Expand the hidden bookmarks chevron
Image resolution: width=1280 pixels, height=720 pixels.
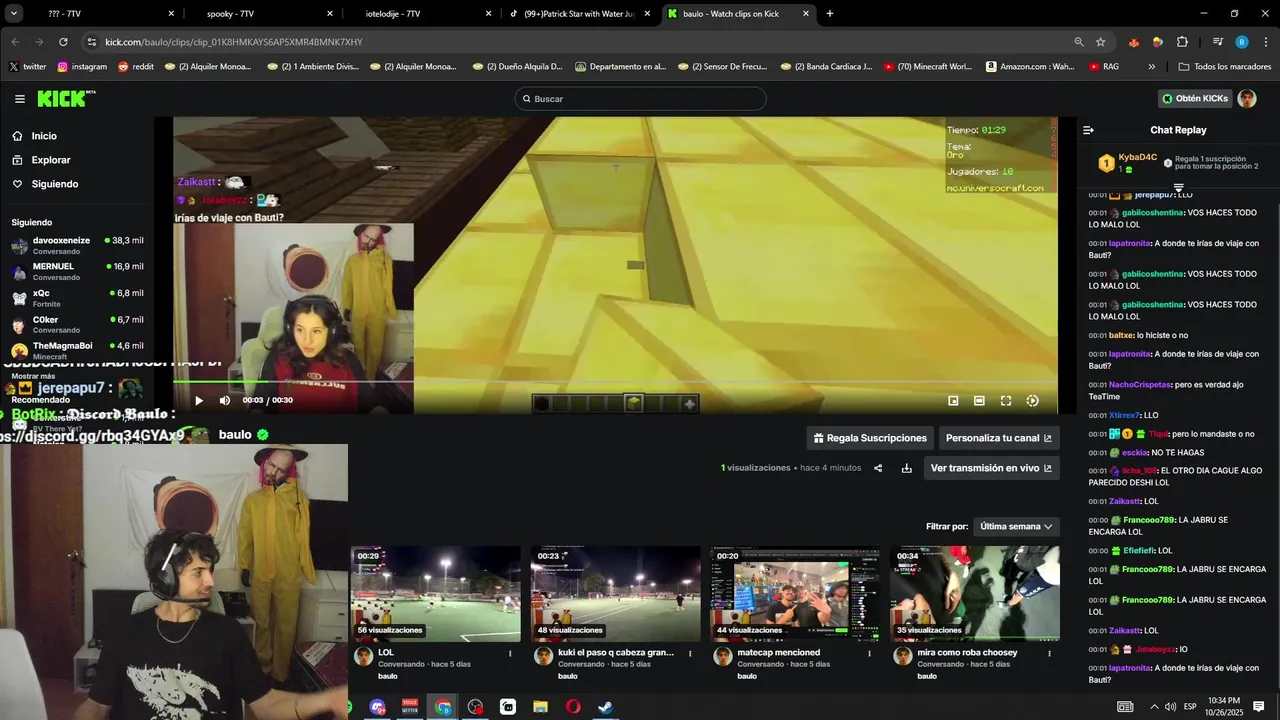1152,67
